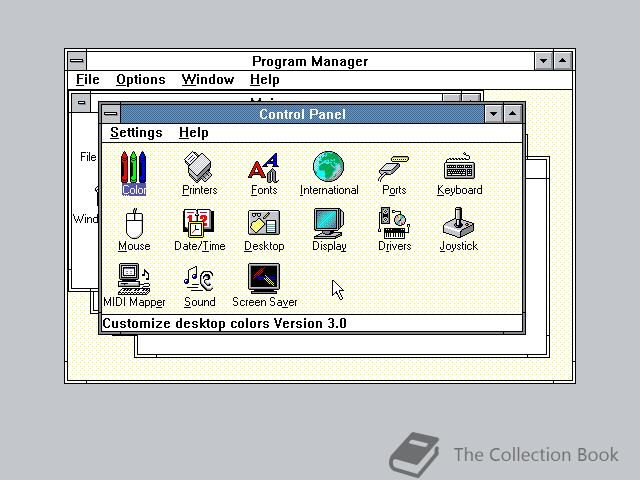
Task: Open the Help menu in Program Manager
Action: [264, 79]
